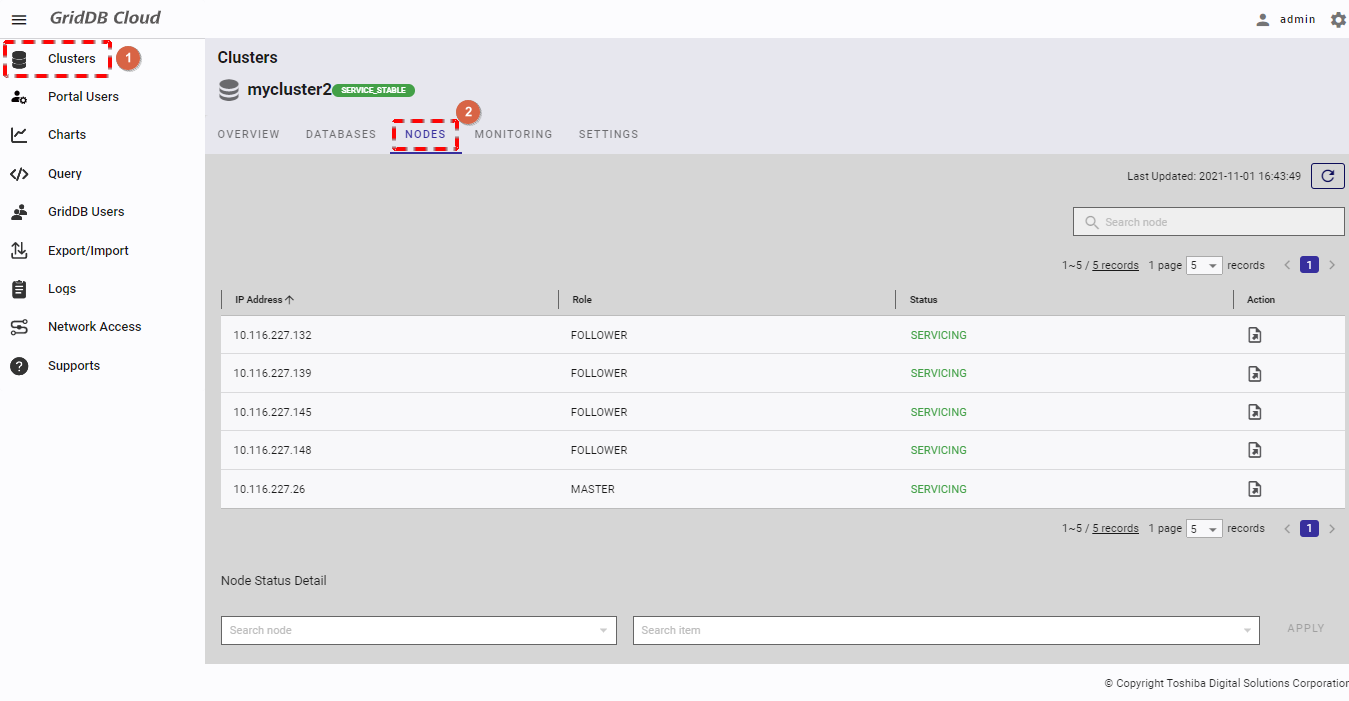Click the GridDB Users people icon
This screenshot has width=1349, height=701.
point(19,212)
